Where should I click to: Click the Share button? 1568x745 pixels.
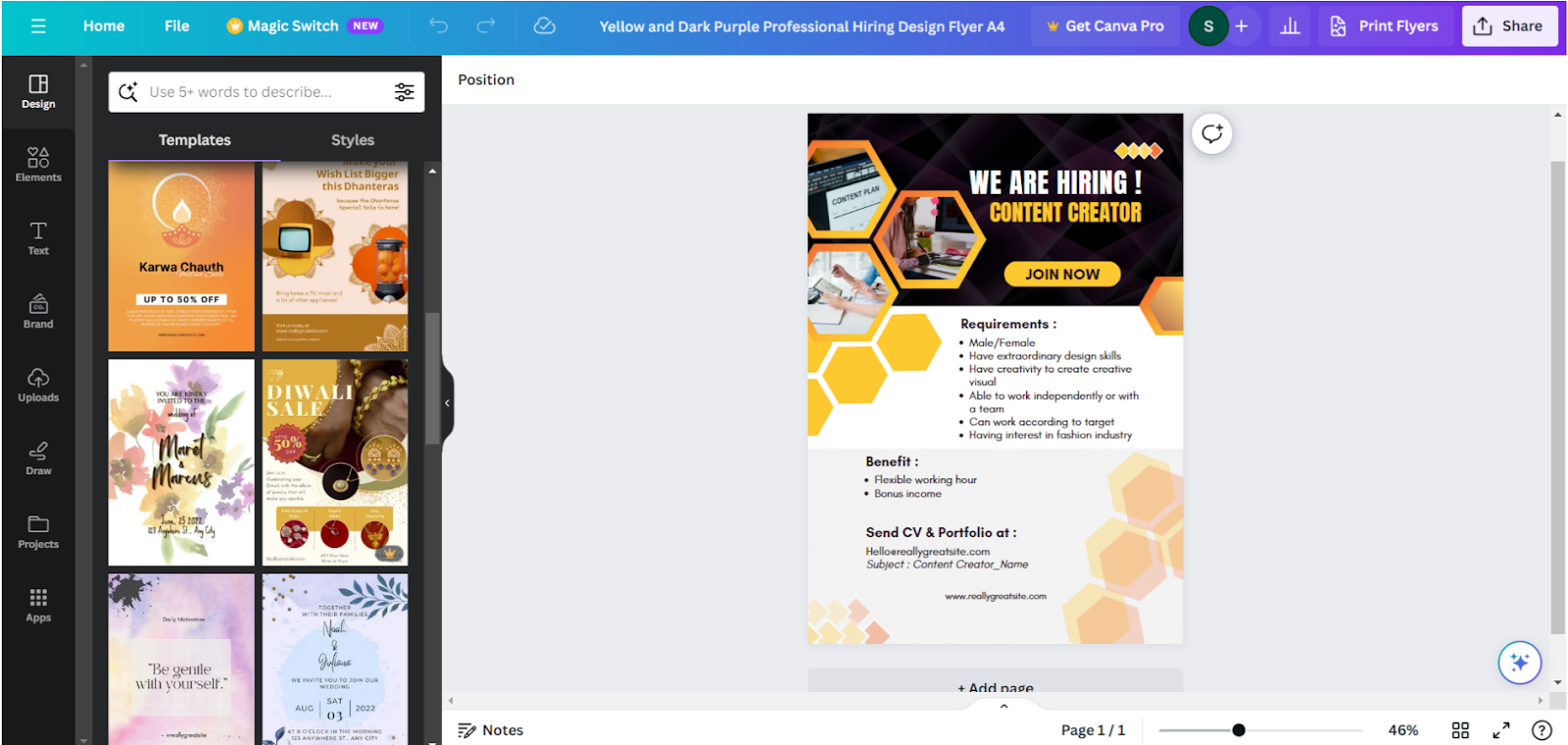coord(1508,26)
